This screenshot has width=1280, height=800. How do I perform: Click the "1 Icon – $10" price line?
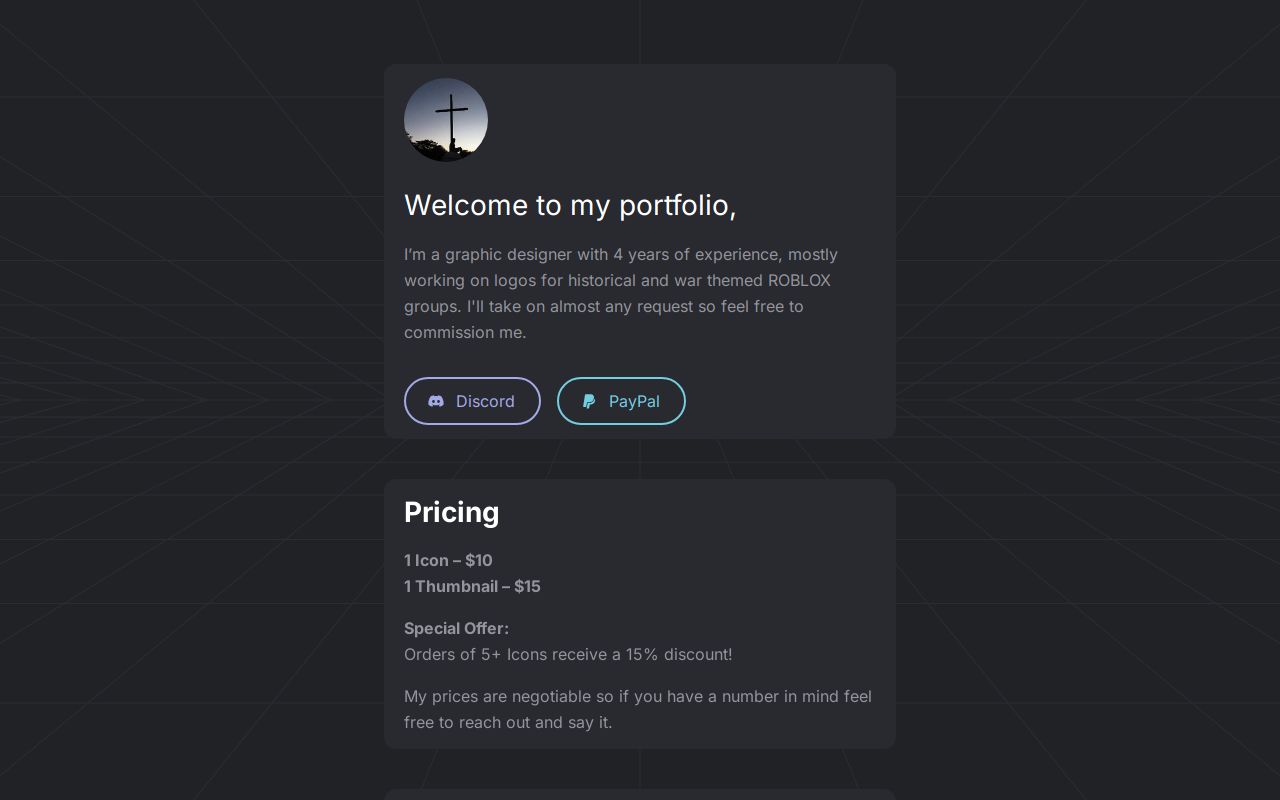tap(448, 560)
